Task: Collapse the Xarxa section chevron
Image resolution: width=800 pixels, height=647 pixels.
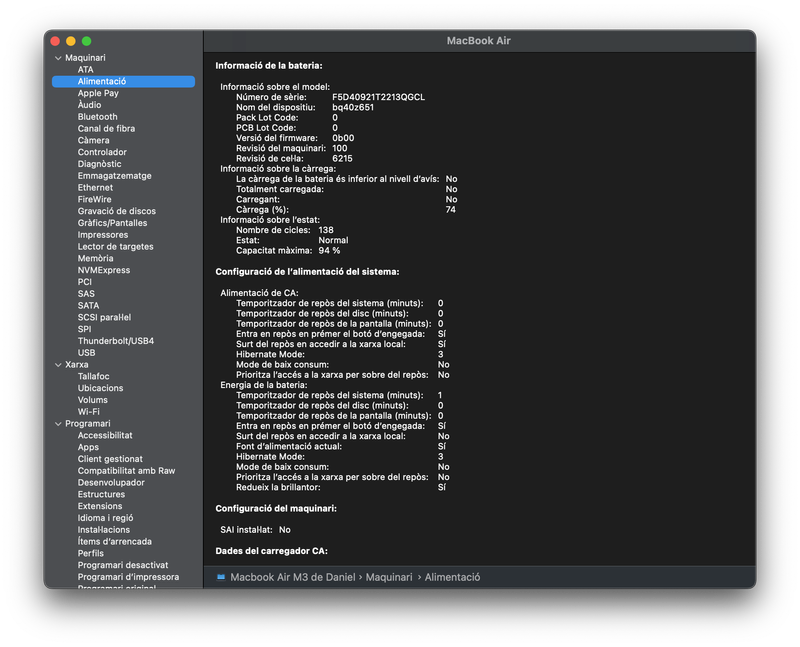Action: 58,365
